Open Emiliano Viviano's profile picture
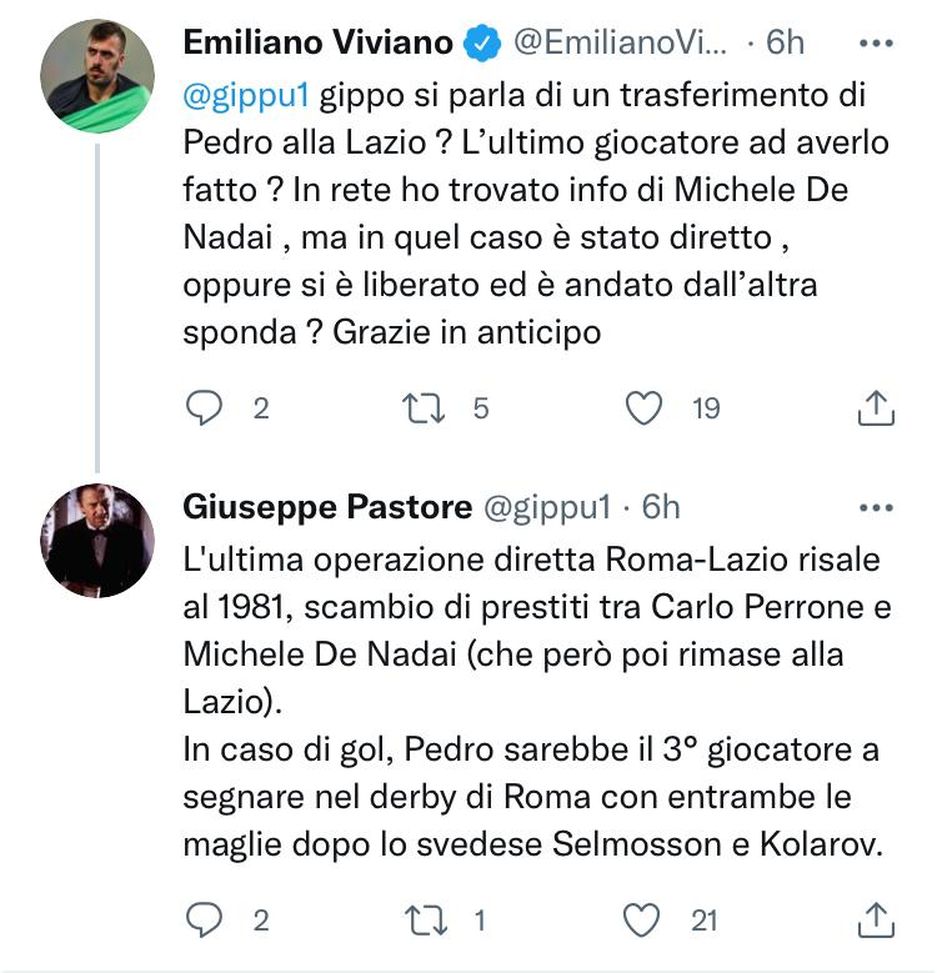Screen dimensions: 937x973 [x=97, y=76]
